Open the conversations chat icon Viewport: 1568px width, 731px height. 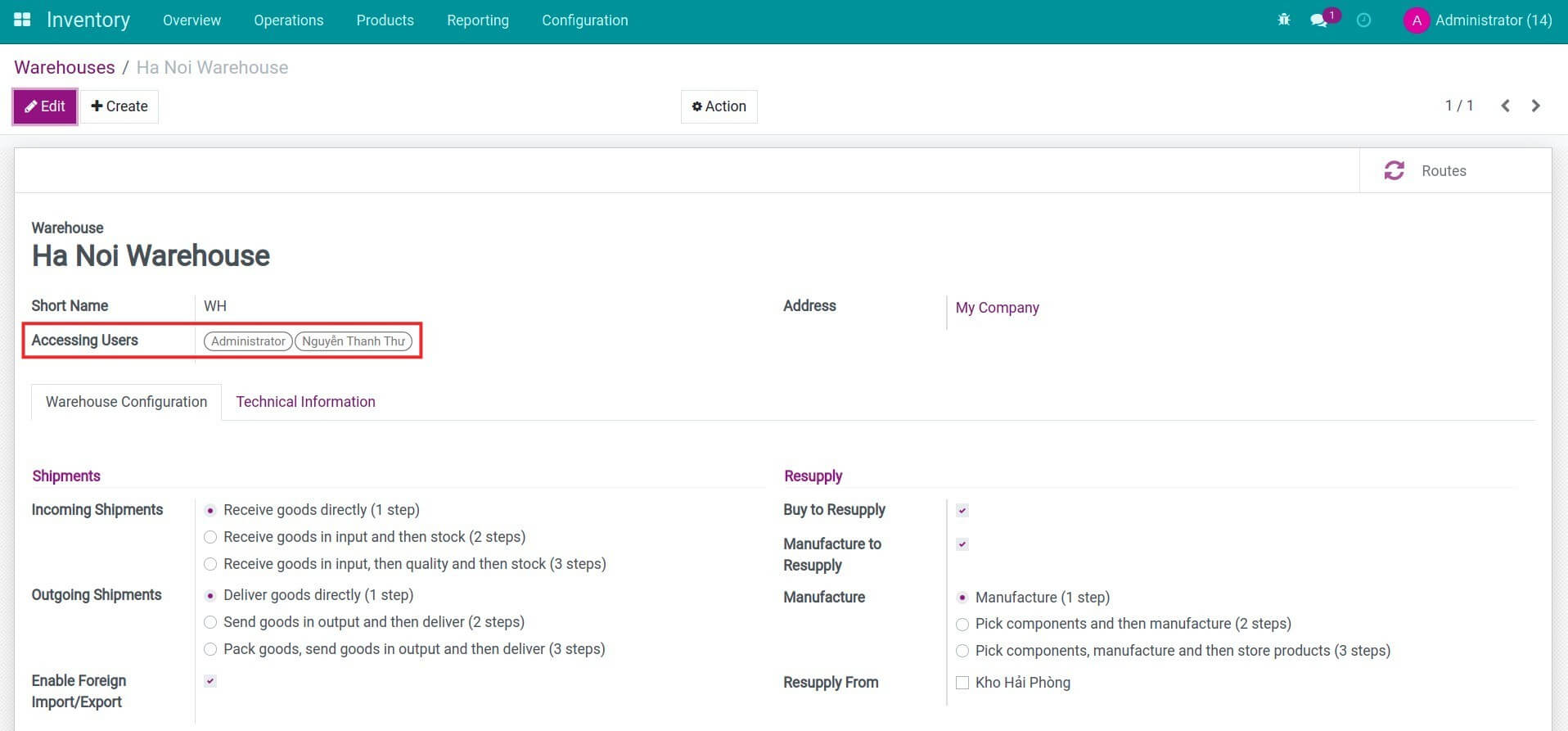[1318, 20]
